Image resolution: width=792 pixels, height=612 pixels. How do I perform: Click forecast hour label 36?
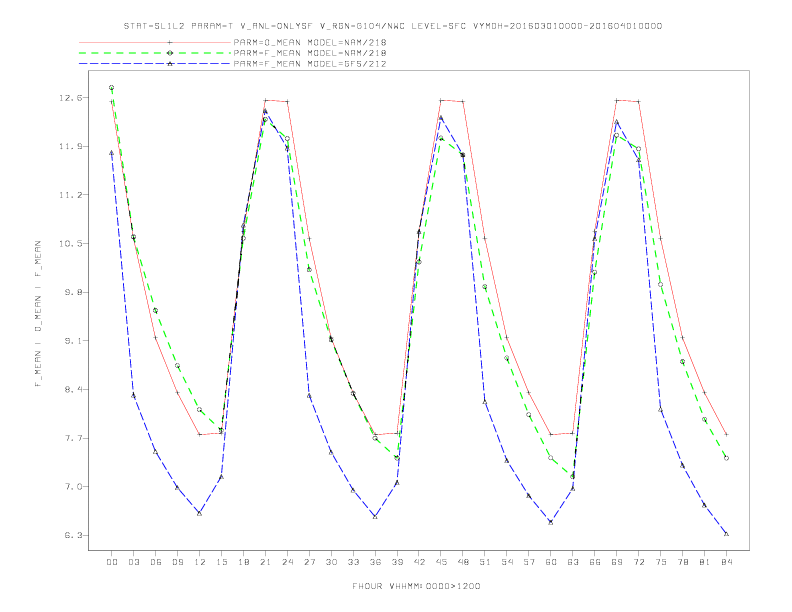375,562
